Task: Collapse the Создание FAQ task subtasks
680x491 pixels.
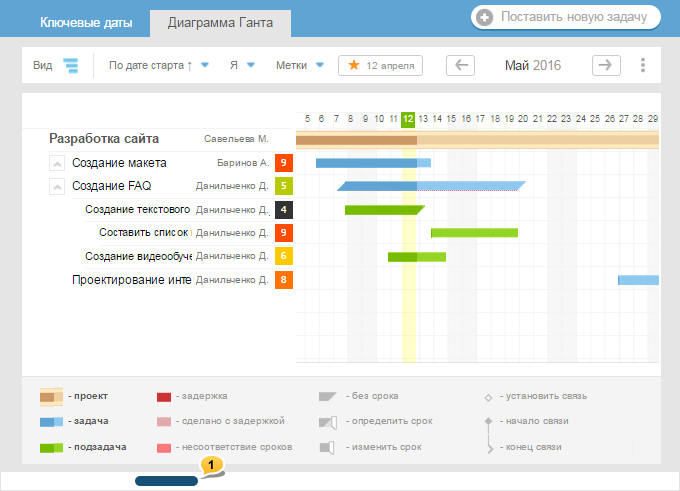Action: (x=57, y=186)
